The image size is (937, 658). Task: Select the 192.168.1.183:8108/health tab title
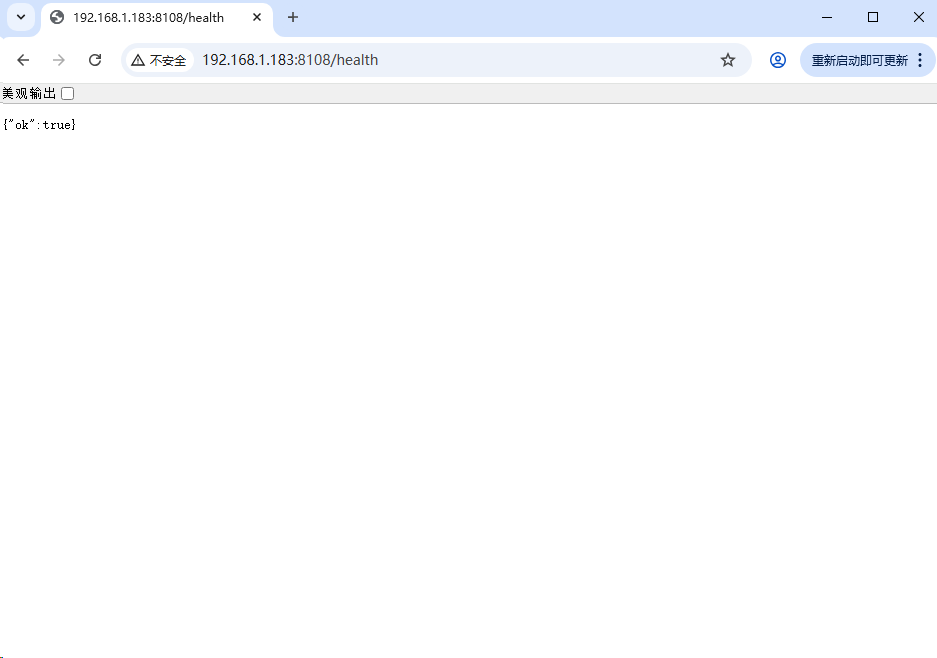148,18
